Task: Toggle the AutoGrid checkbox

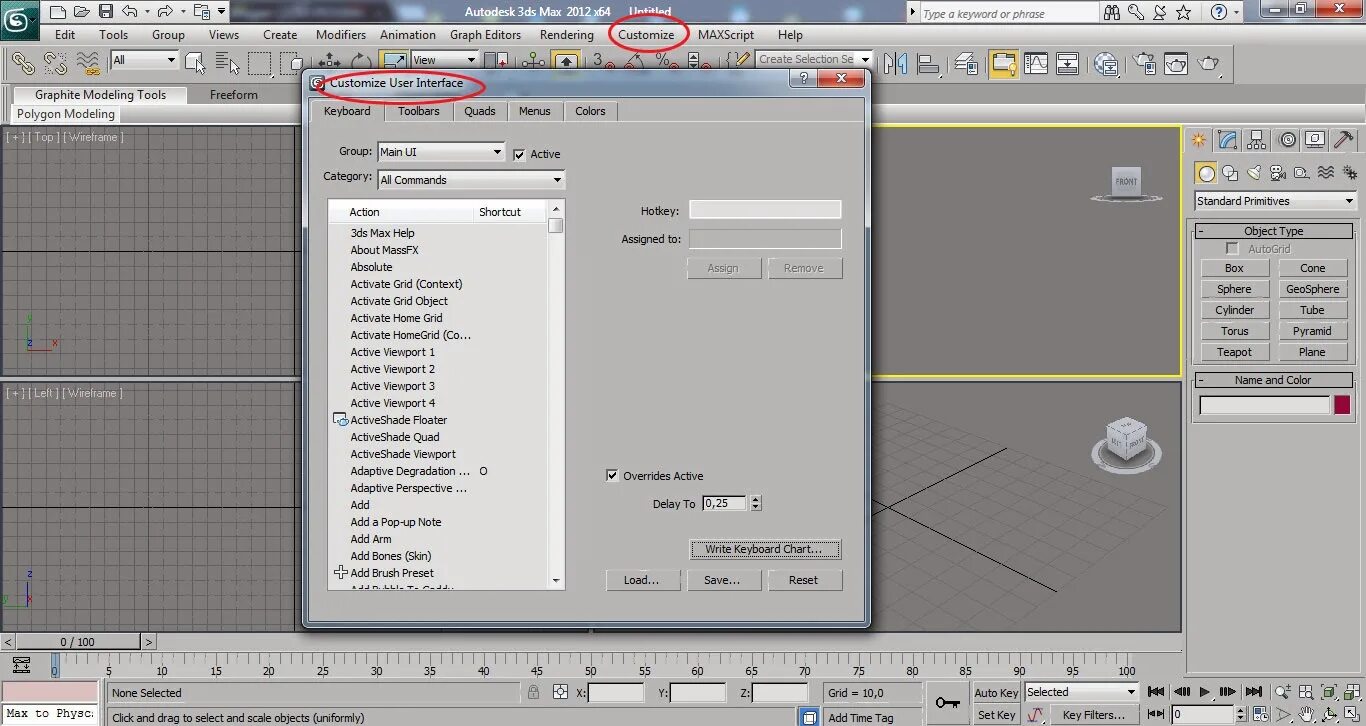Action: [x=1232, y=249]
